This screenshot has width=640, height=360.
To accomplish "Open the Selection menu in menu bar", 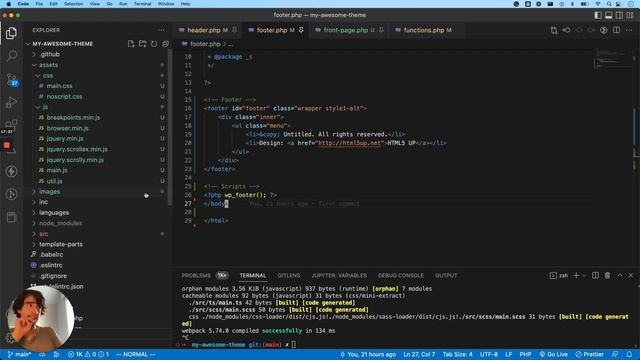I will pyautogui.click(x=73, y=4).
